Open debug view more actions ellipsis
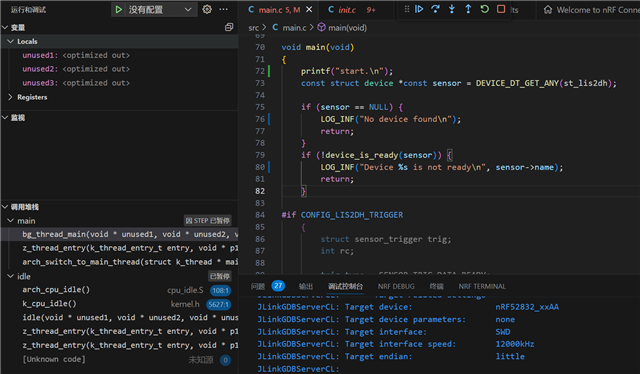640x374 pixels. 223,9
